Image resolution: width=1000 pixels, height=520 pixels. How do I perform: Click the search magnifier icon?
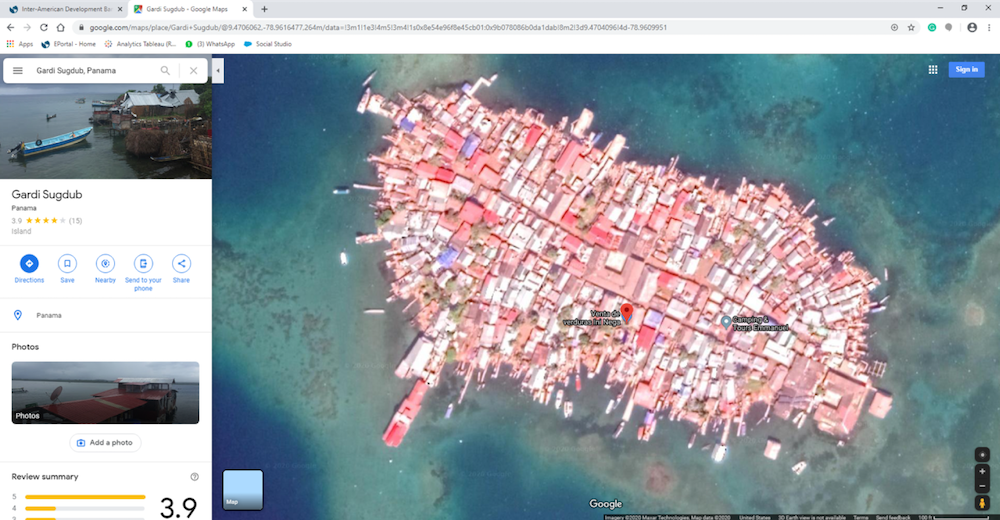[x=166, y=71]
